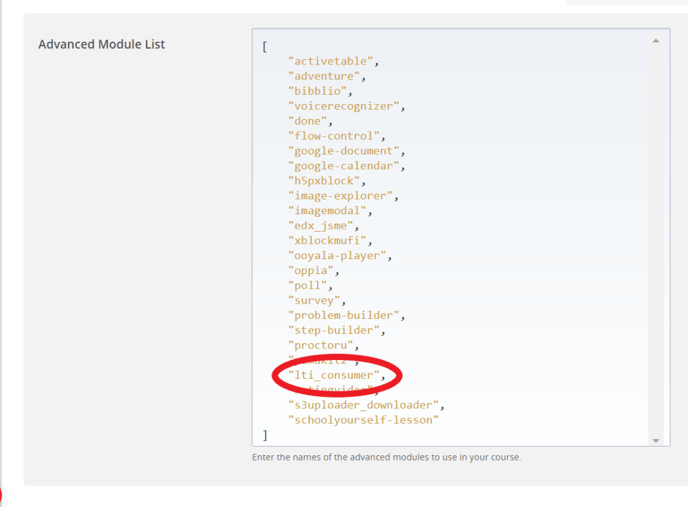688x507 pixels.
Task: Click the "done" entry
Action: [308, 121]
